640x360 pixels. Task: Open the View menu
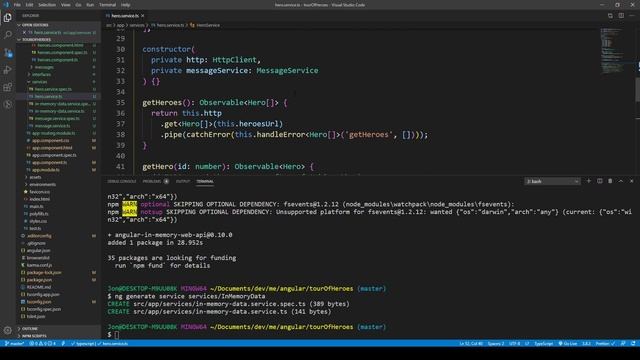point(66,5)
